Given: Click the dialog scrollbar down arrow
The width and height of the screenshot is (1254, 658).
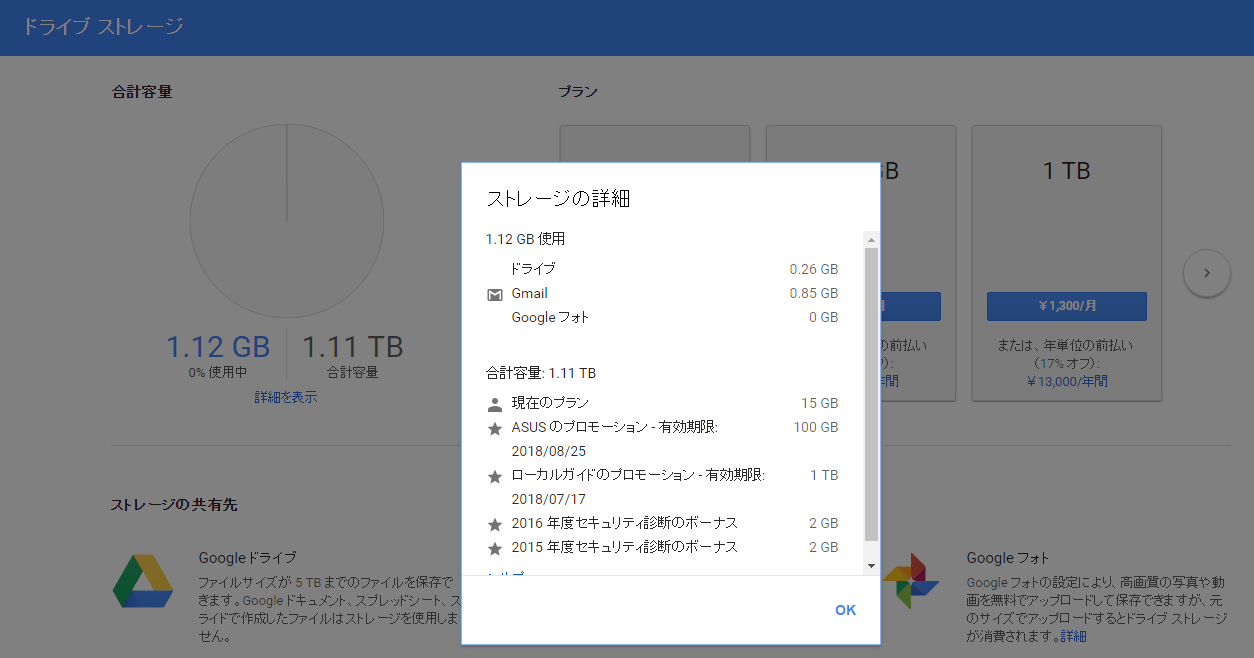Looking at the screenshot, I should coord(871,566).
